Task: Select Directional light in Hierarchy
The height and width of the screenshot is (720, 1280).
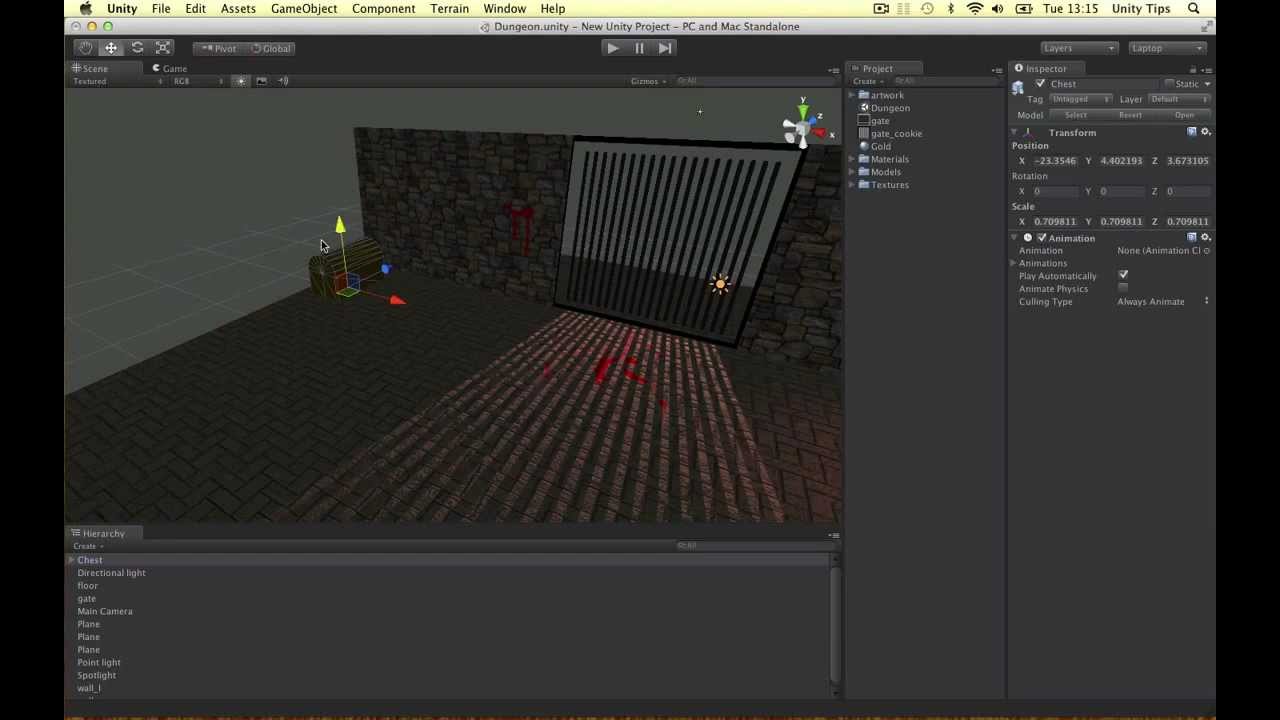Action: click(x=111, y=573)
